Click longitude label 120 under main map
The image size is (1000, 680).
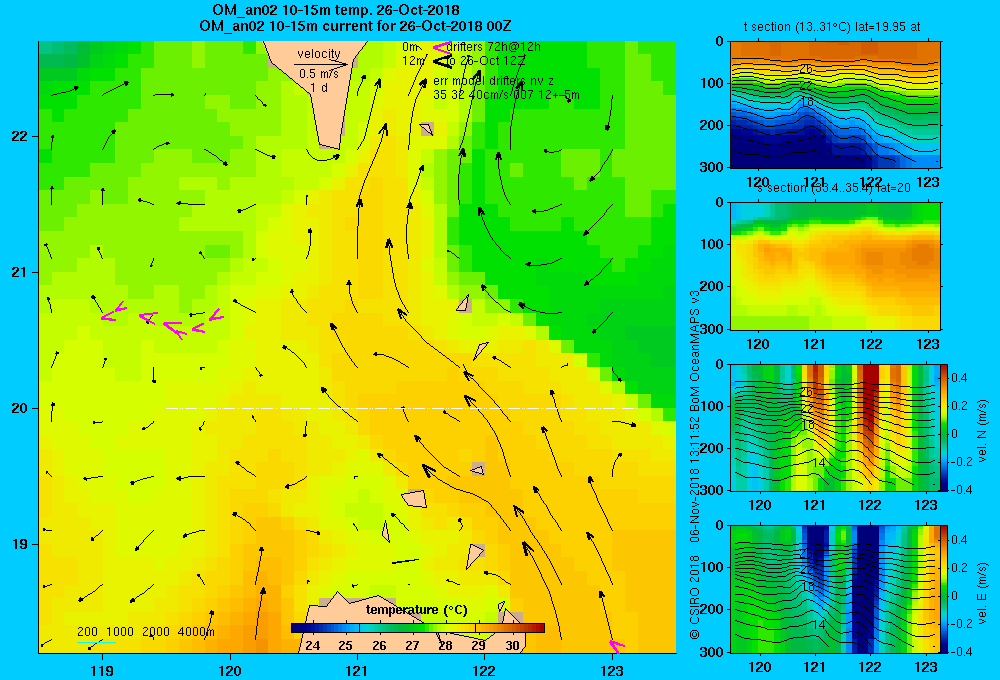pyautogui.click(x=230, y=670)
